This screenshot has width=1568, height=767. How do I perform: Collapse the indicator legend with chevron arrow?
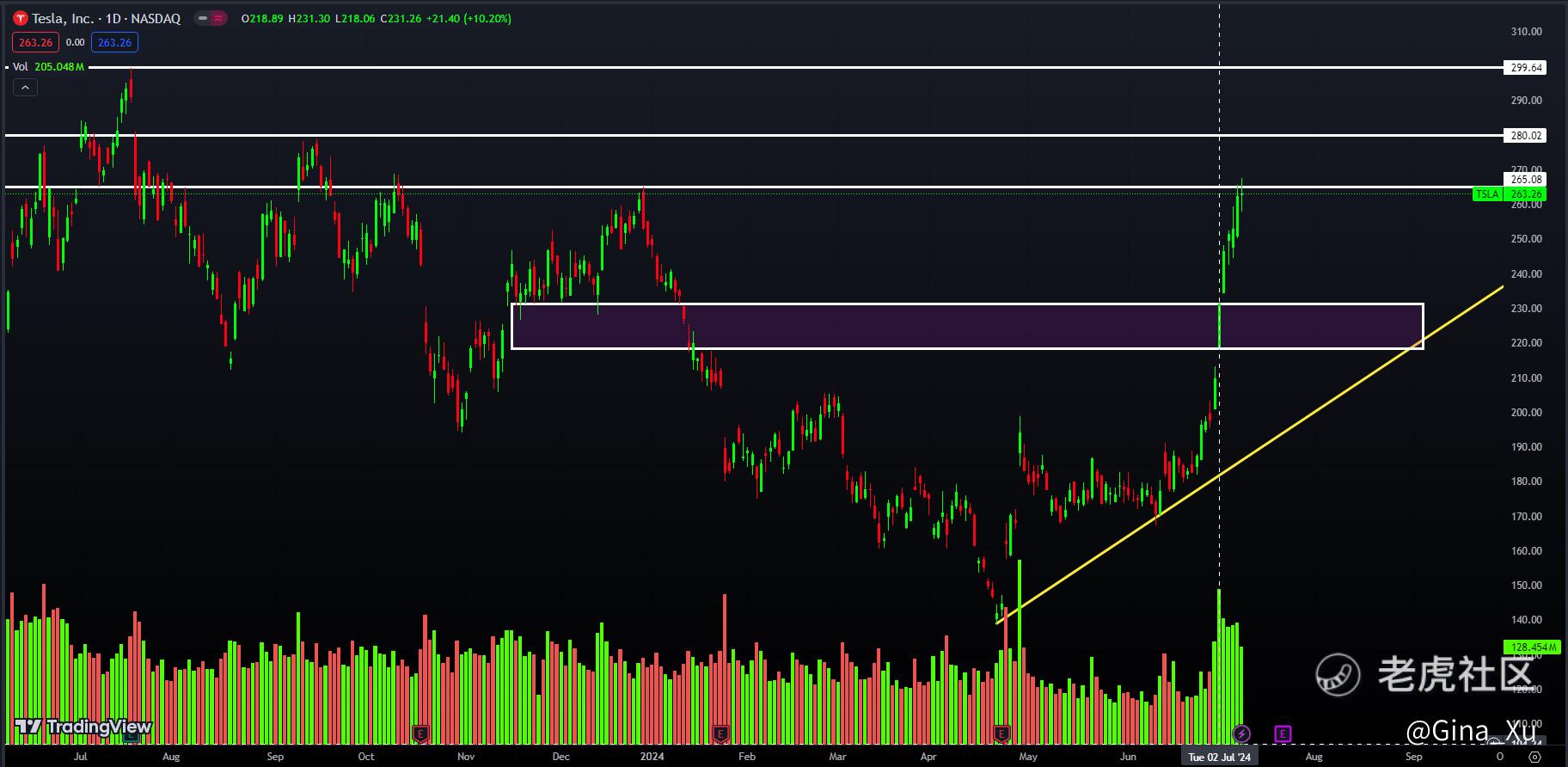(24, 87)
